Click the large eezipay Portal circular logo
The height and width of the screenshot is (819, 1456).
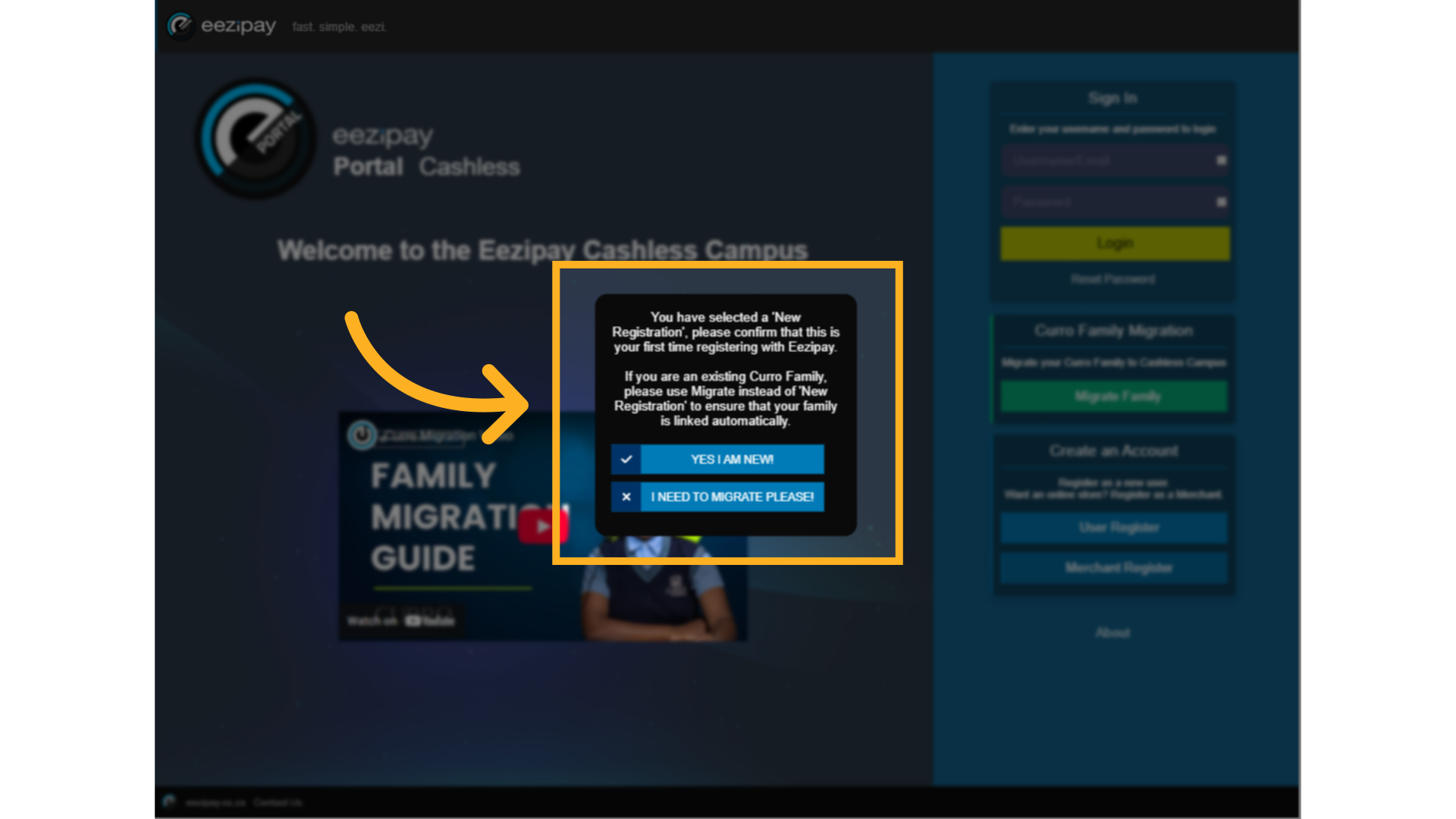(x=256, y=139)
